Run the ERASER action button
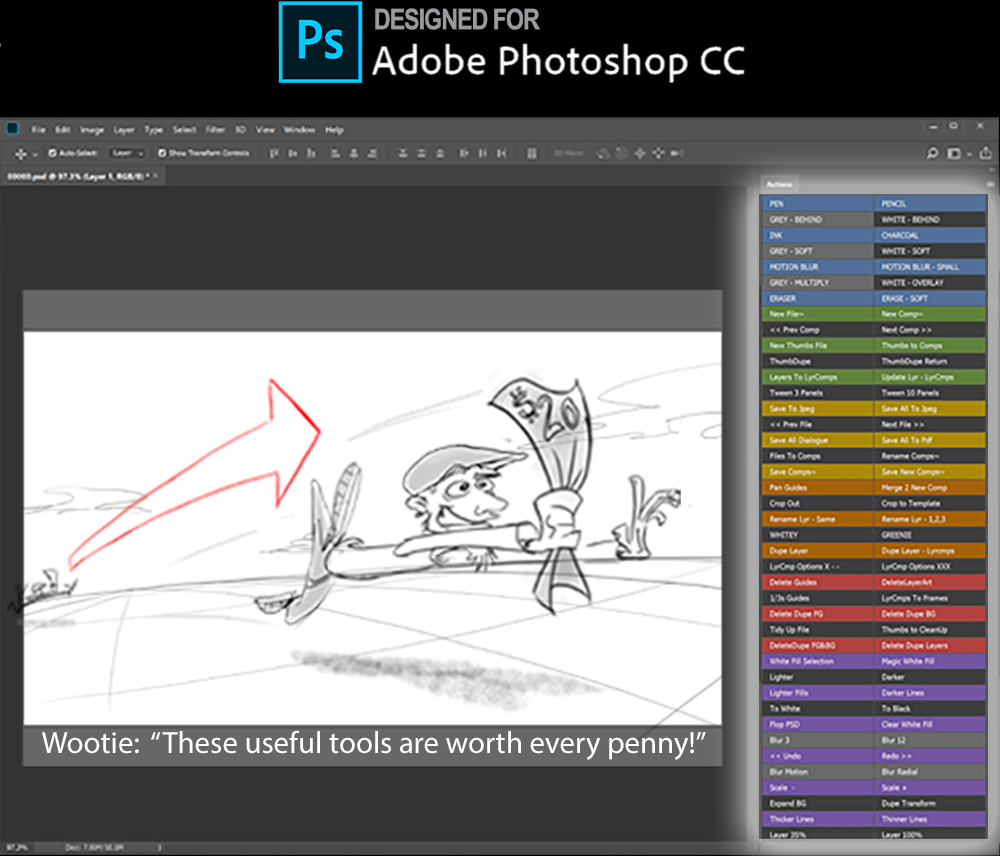Viewport: 1000px width, 856px height. tap(818, 299)
